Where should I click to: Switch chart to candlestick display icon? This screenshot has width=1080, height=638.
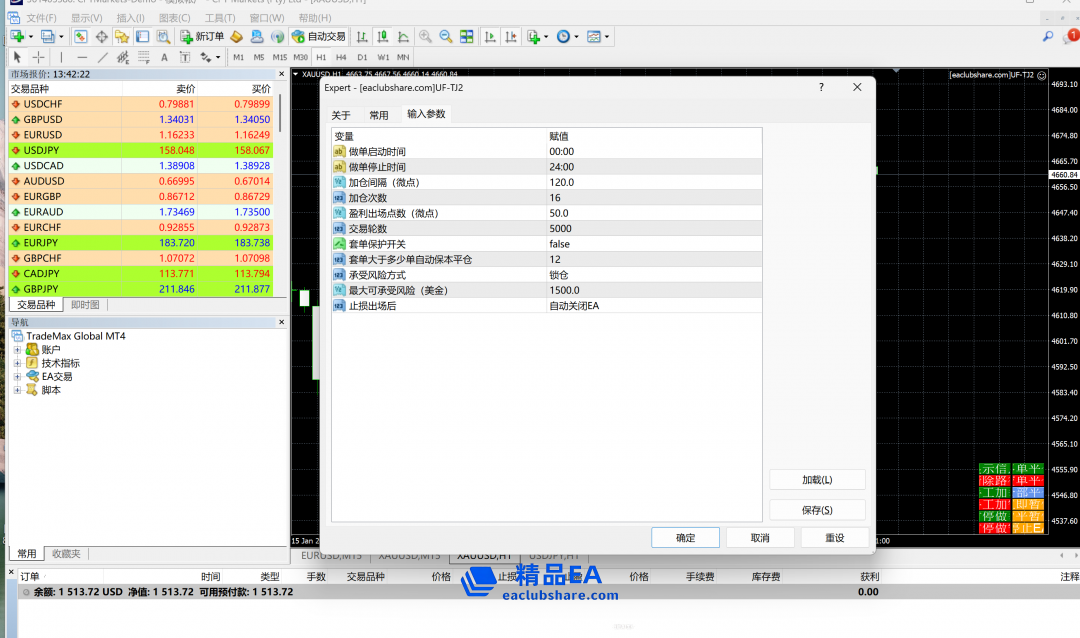381,37
